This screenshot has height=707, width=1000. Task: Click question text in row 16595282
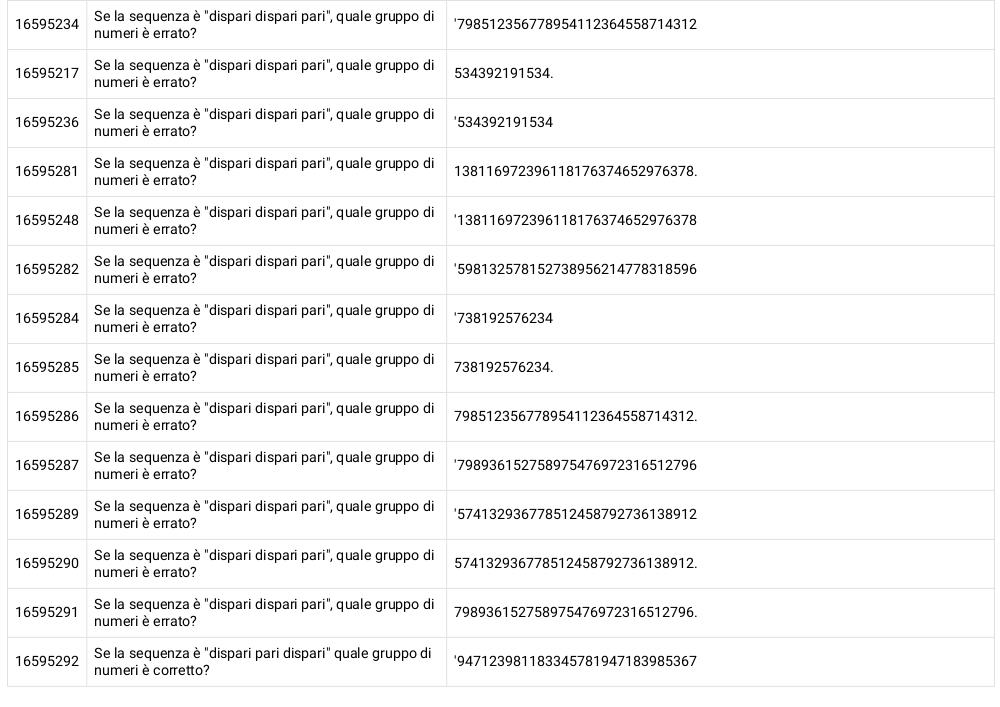pyautogui.click(x=264, y=270)
